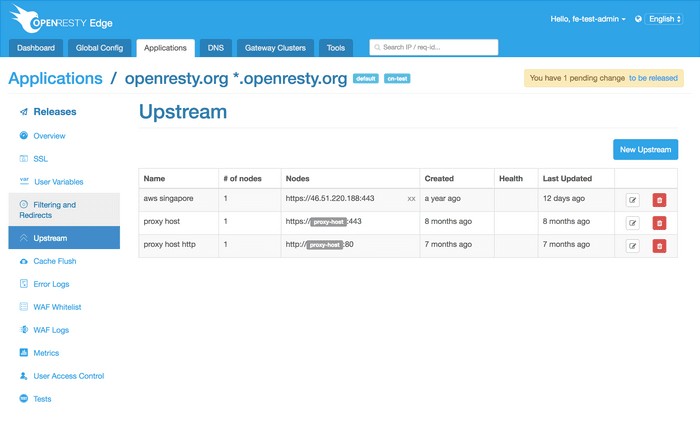Open WAF Whitelist in the sidebar
700x421 pixels.
pyautogui.click(x=57, y=307)
